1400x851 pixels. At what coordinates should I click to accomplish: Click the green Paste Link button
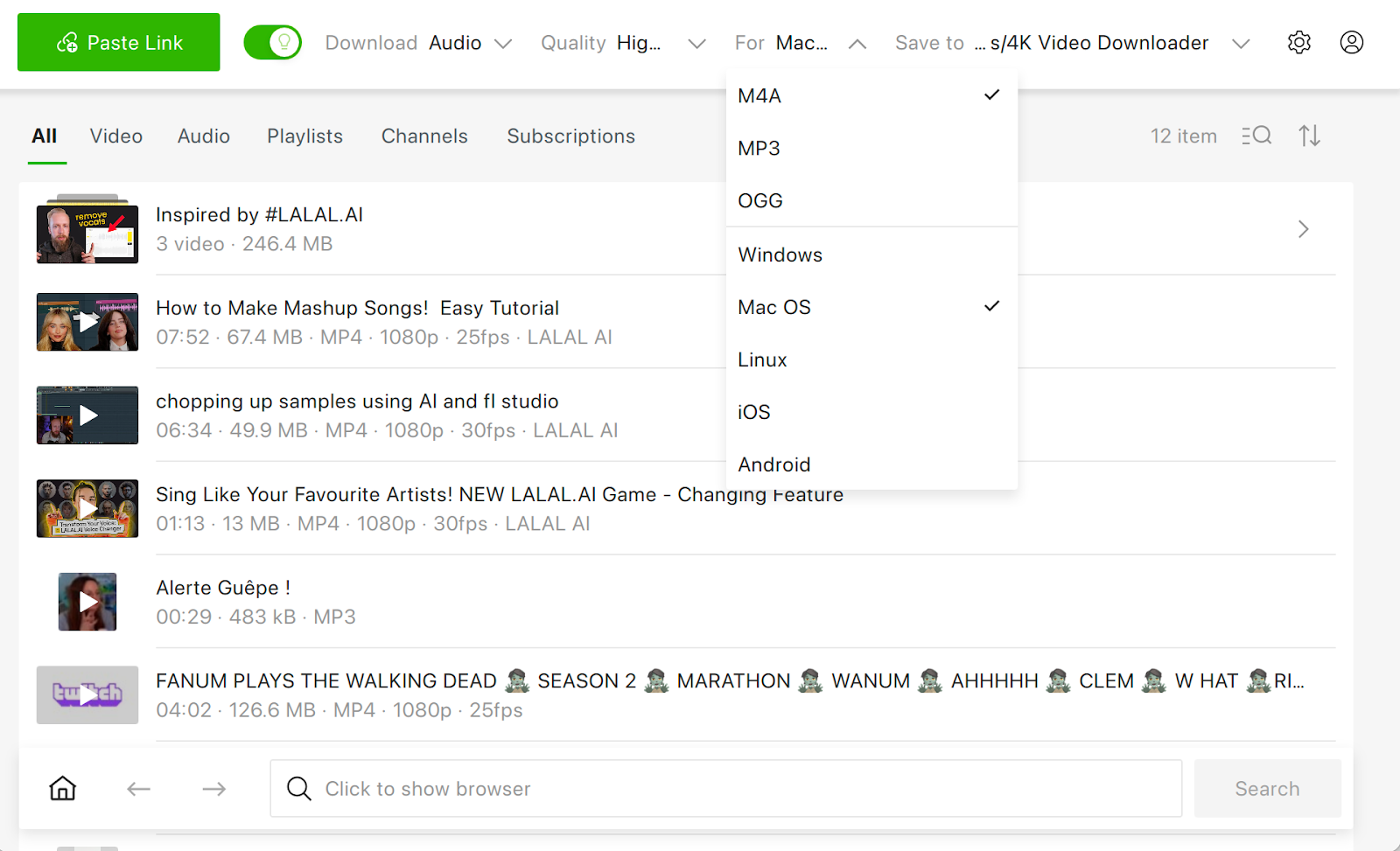coord(119,43)
